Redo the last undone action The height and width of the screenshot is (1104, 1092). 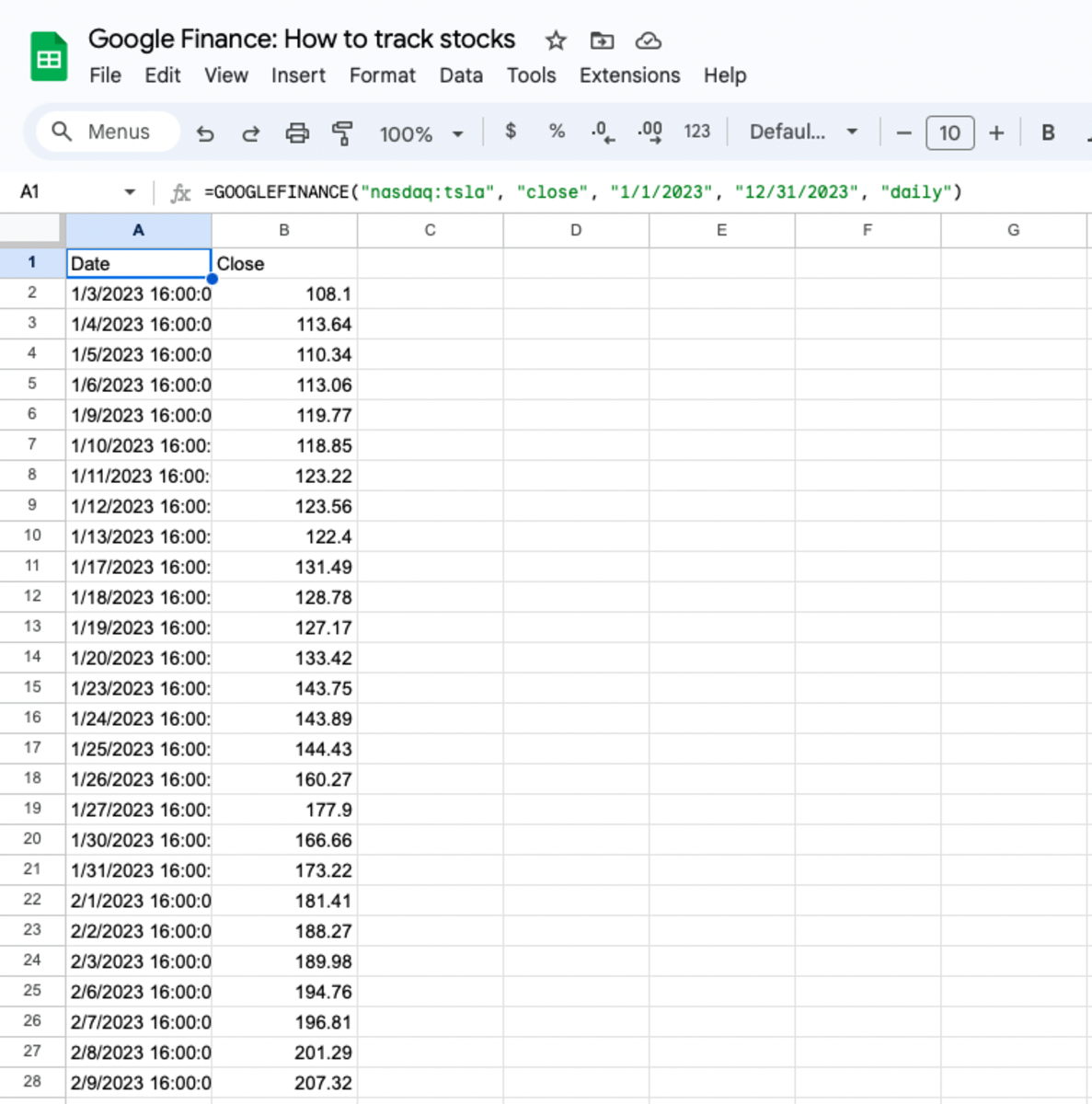tap(250, 133)
